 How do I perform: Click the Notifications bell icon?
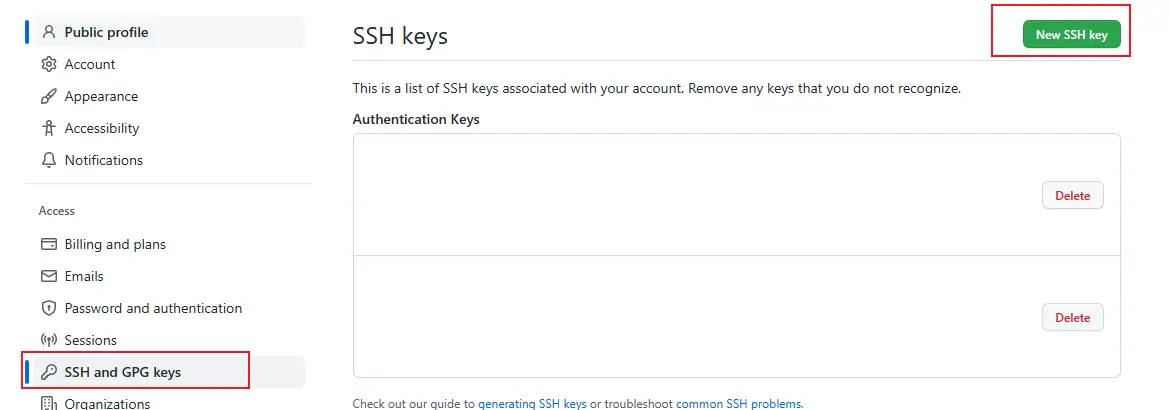pyautogui.click(x=49, y=160)
